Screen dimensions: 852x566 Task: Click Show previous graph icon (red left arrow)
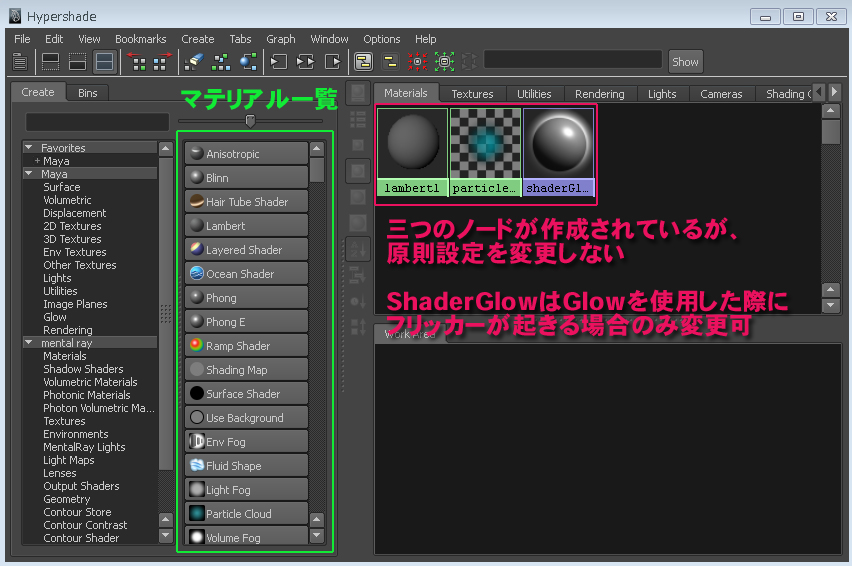136,61
